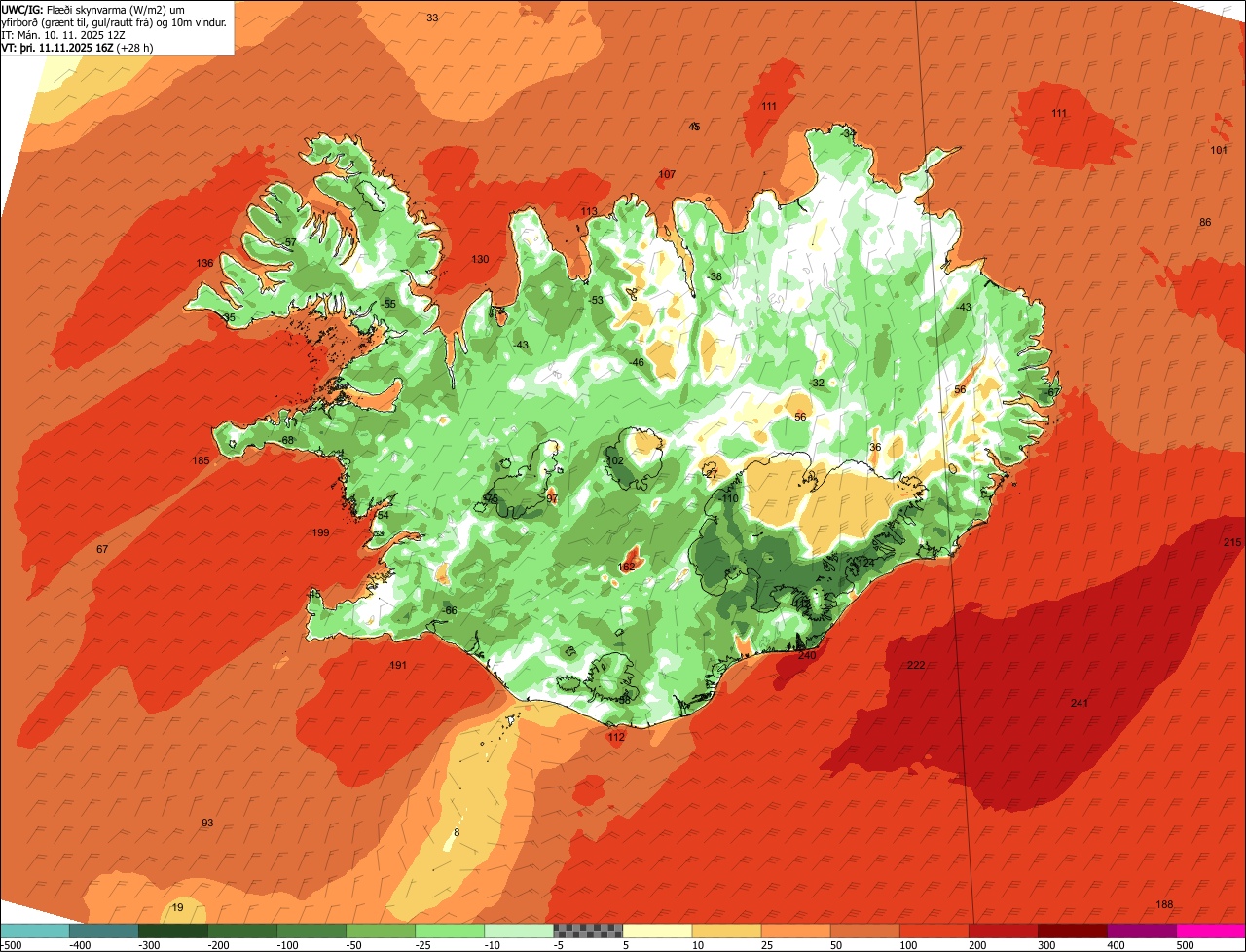
Task: Click the map value '33'
Action: coord(432,18)
